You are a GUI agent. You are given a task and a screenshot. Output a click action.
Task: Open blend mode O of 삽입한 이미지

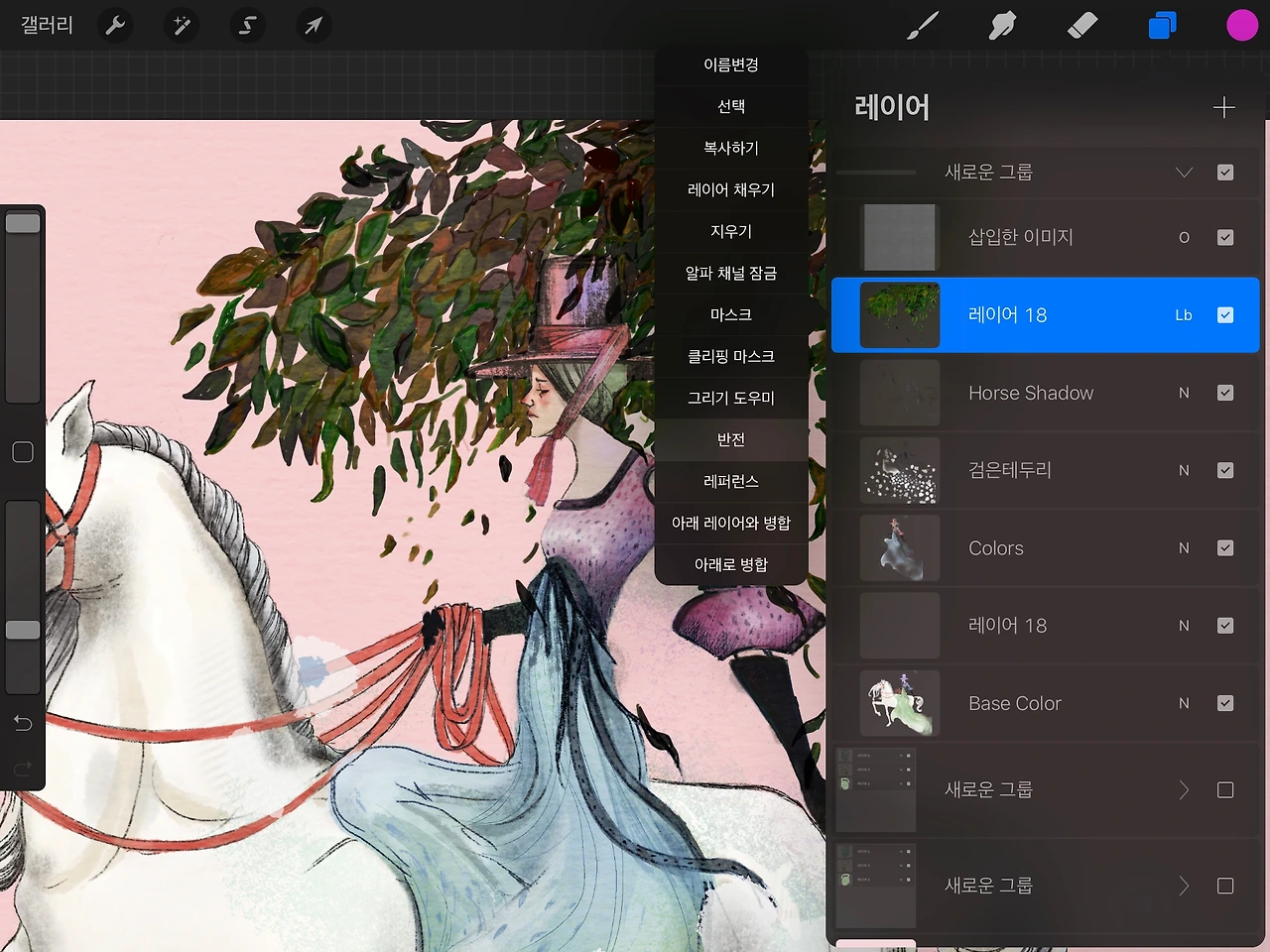[x=1184, y=237]
